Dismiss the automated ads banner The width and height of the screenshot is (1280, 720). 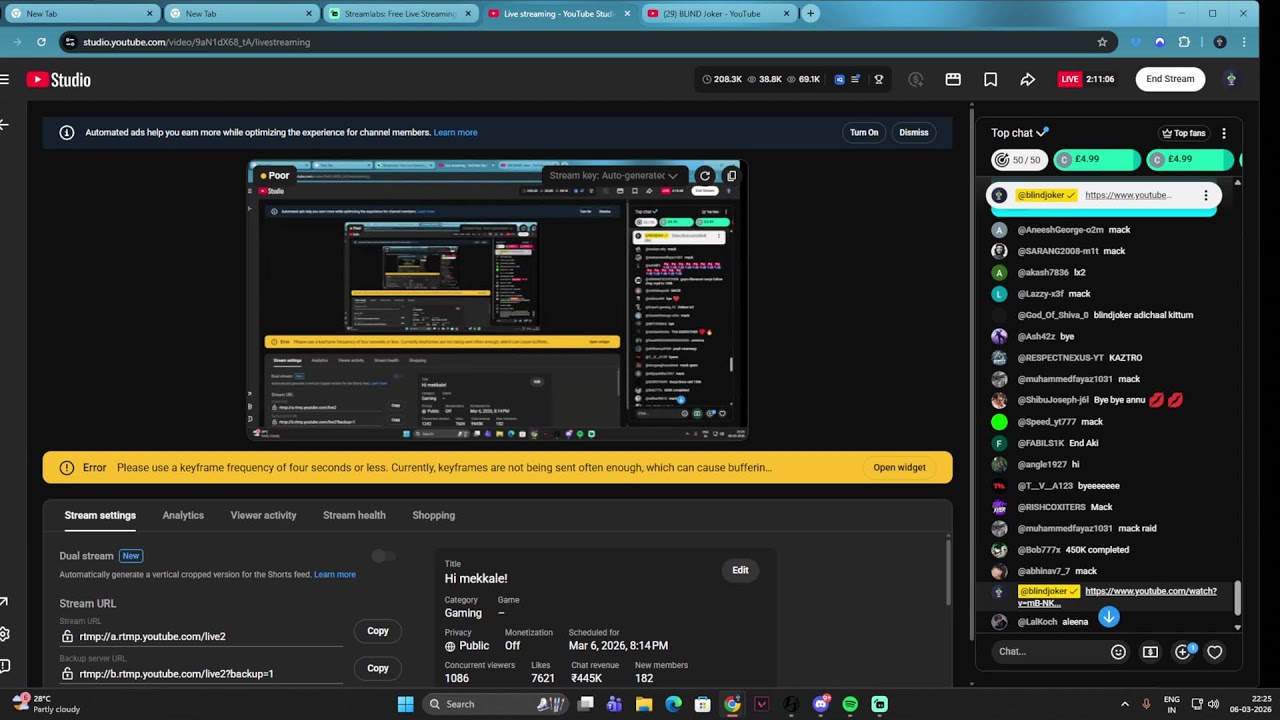tap(914, 132)
